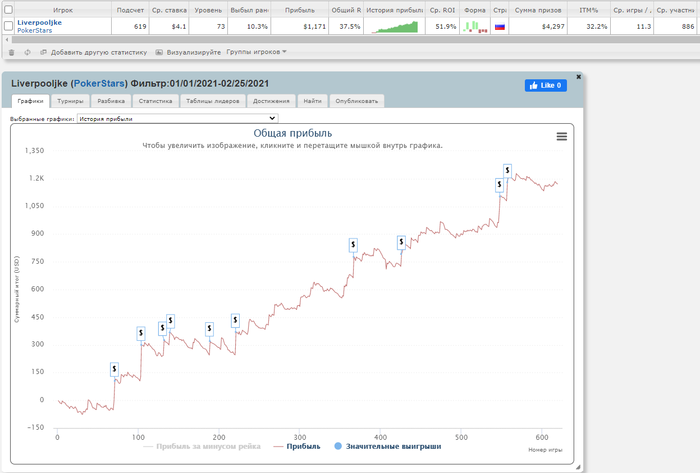700x473 pixels.
Task: Open the История прибыли chart selector
Action: (178, 119)
